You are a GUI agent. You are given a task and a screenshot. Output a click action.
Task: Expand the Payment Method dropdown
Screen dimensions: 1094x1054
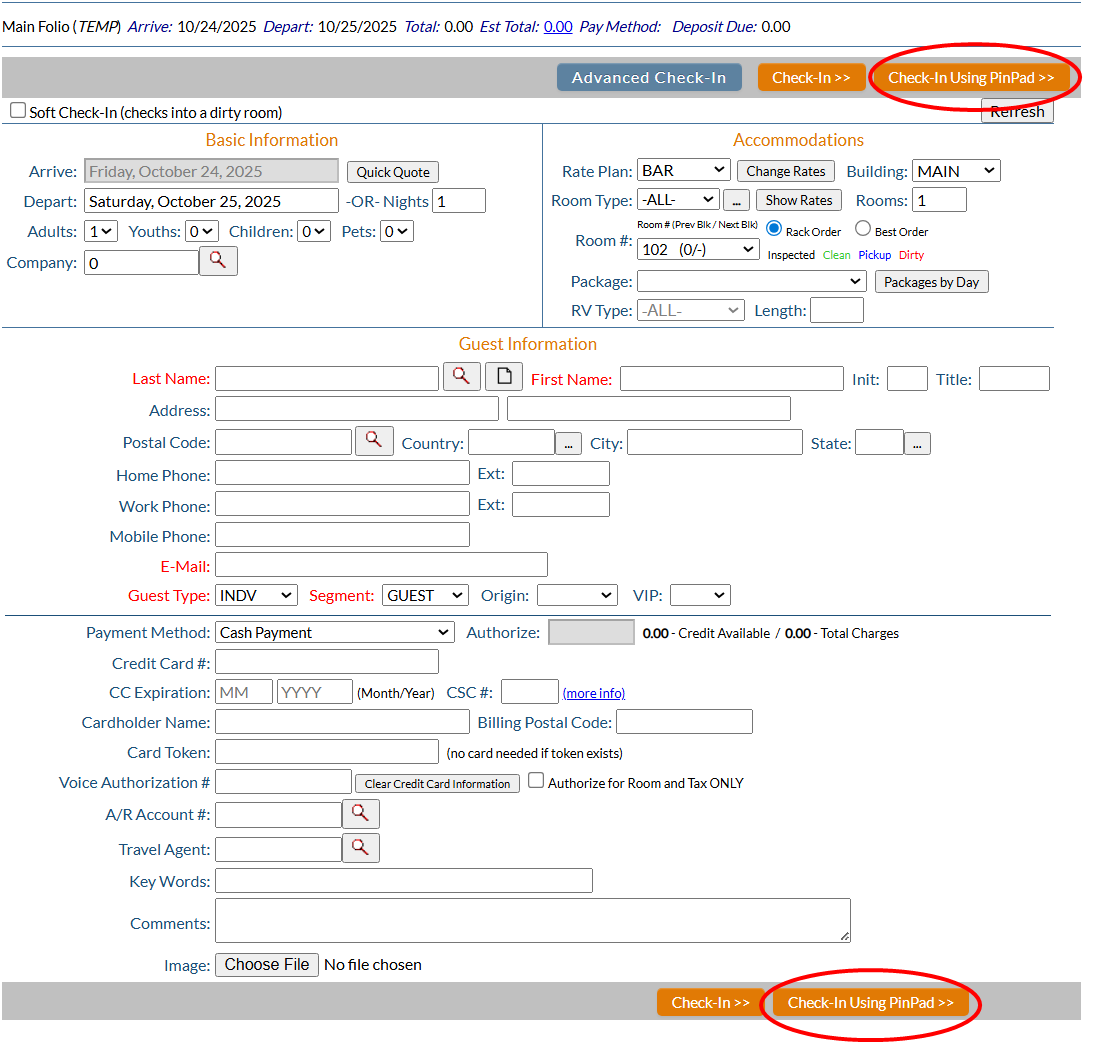[335, 632]
